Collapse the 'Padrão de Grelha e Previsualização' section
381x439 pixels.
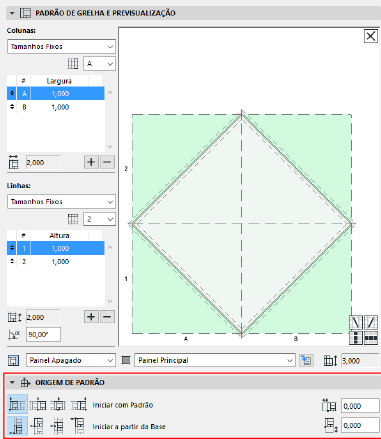click(x=12, y=13)
